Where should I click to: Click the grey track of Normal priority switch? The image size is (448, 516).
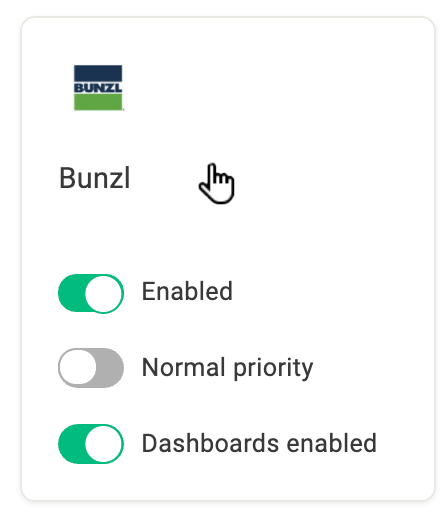[x=110, y=368]
